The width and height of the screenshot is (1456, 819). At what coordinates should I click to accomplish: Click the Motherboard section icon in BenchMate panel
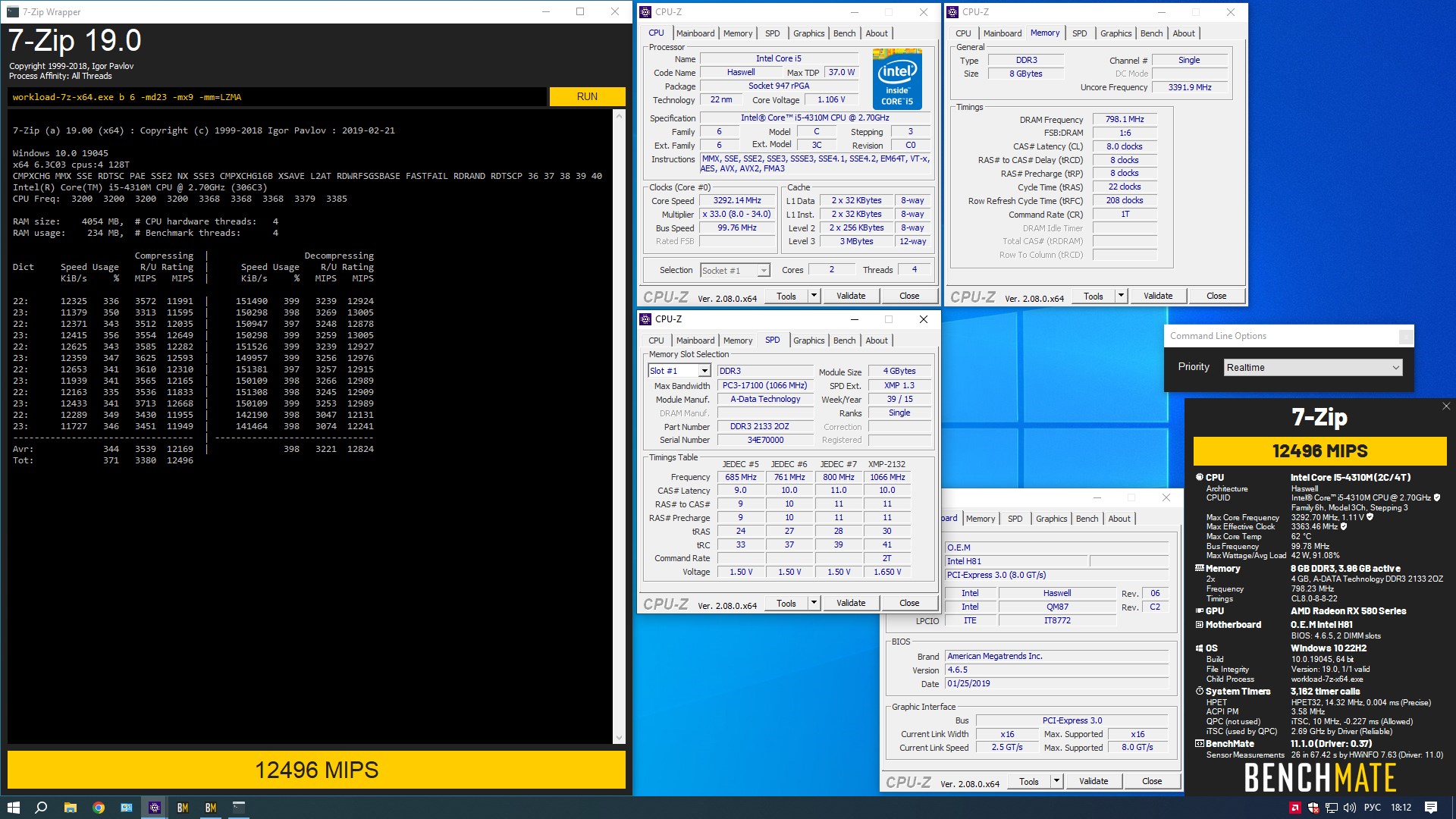(1200, 625)
